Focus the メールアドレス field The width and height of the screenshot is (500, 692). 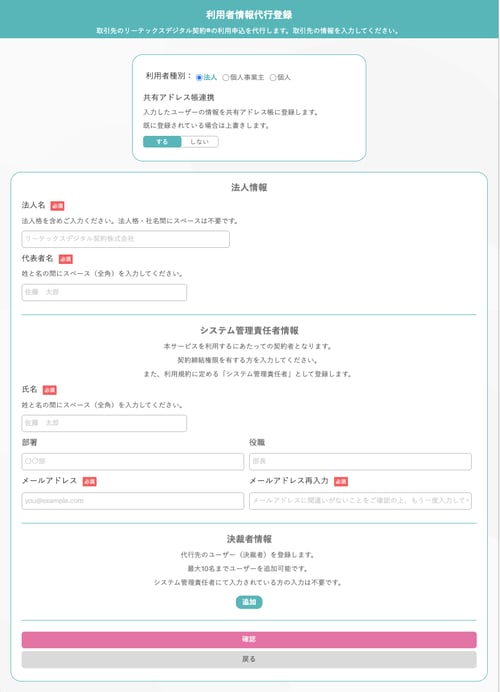tap(132, 501)
